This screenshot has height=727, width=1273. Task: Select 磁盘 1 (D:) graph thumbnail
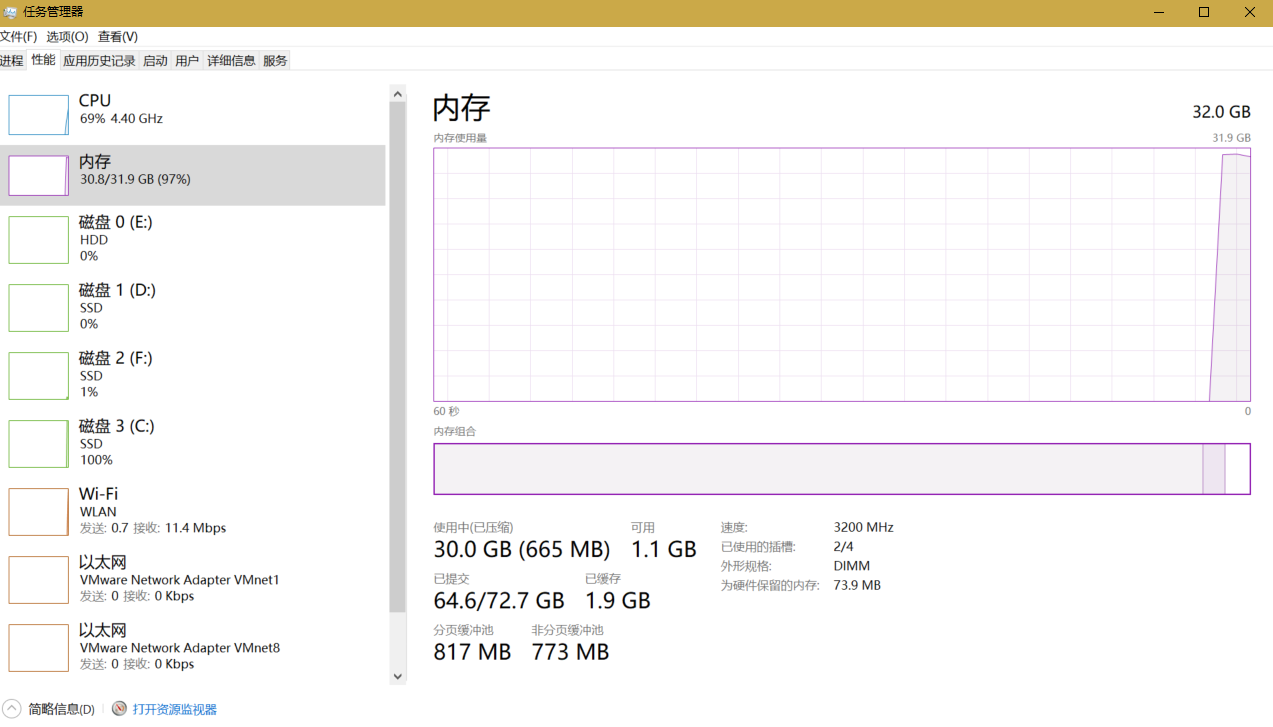tap(39, 308)
